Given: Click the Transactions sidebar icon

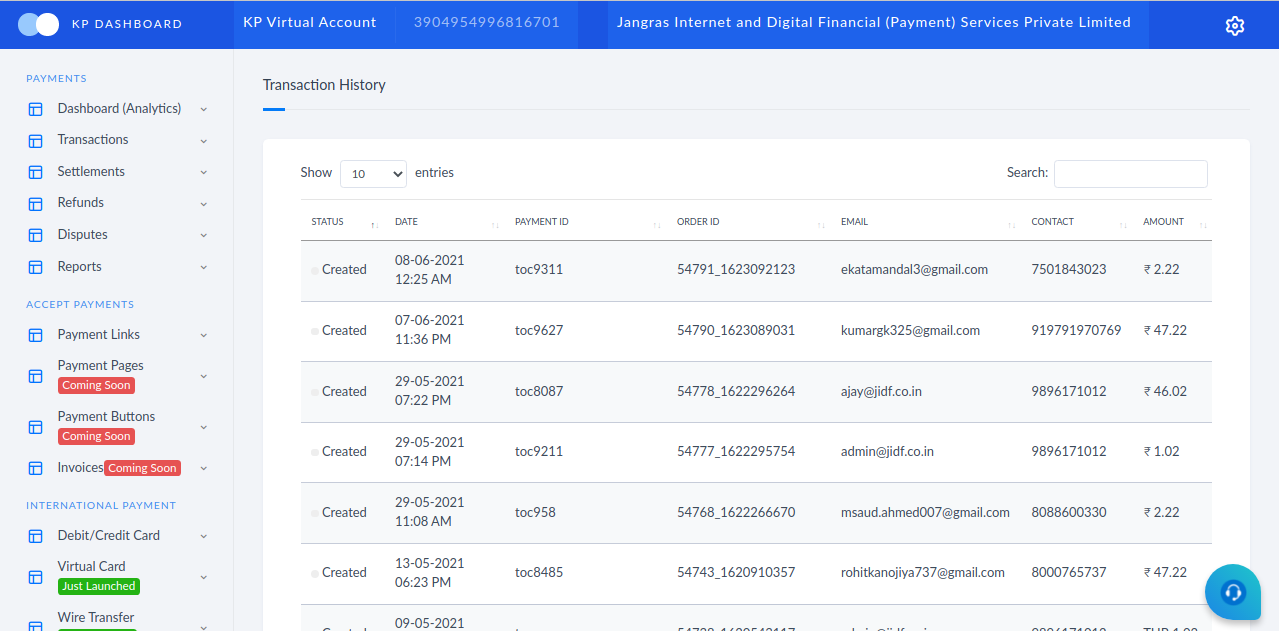Looking at the screenshot, I should 36,140.
